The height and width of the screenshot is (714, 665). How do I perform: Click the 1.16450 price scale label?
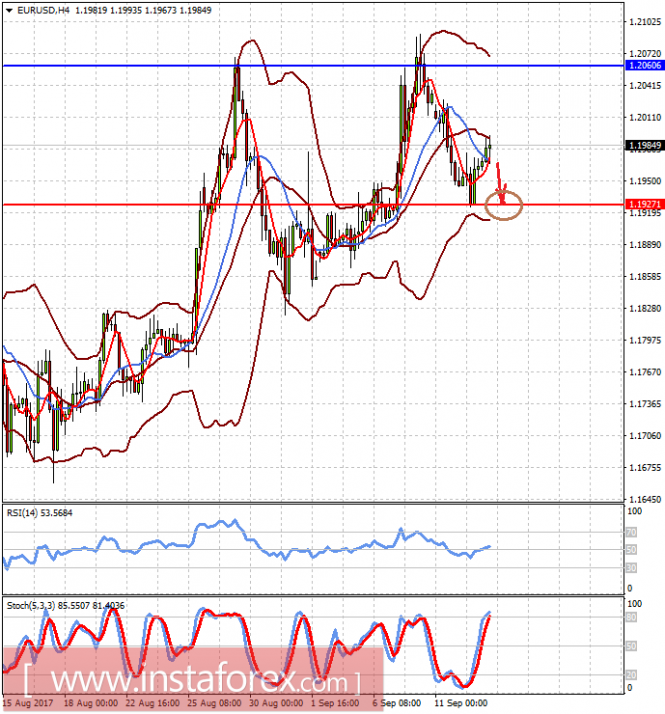click(645, 499)
